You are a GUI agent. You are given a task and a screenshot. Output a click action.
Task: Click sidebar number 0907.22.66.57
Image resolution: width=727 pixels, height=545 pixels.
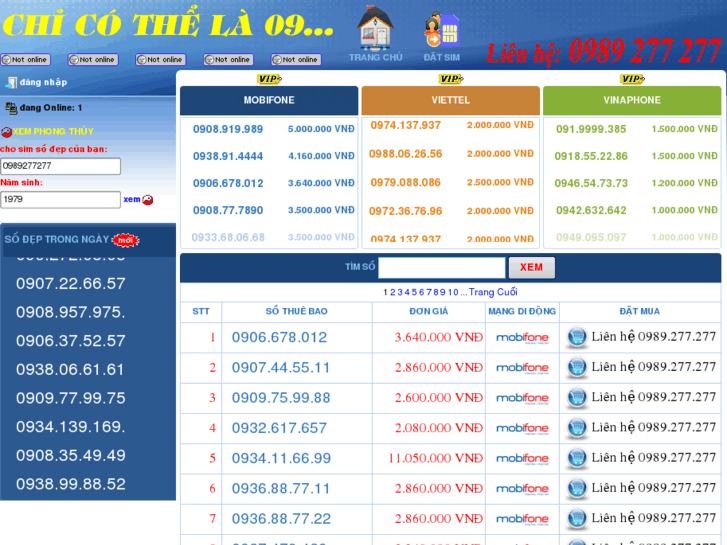(71, 284)
